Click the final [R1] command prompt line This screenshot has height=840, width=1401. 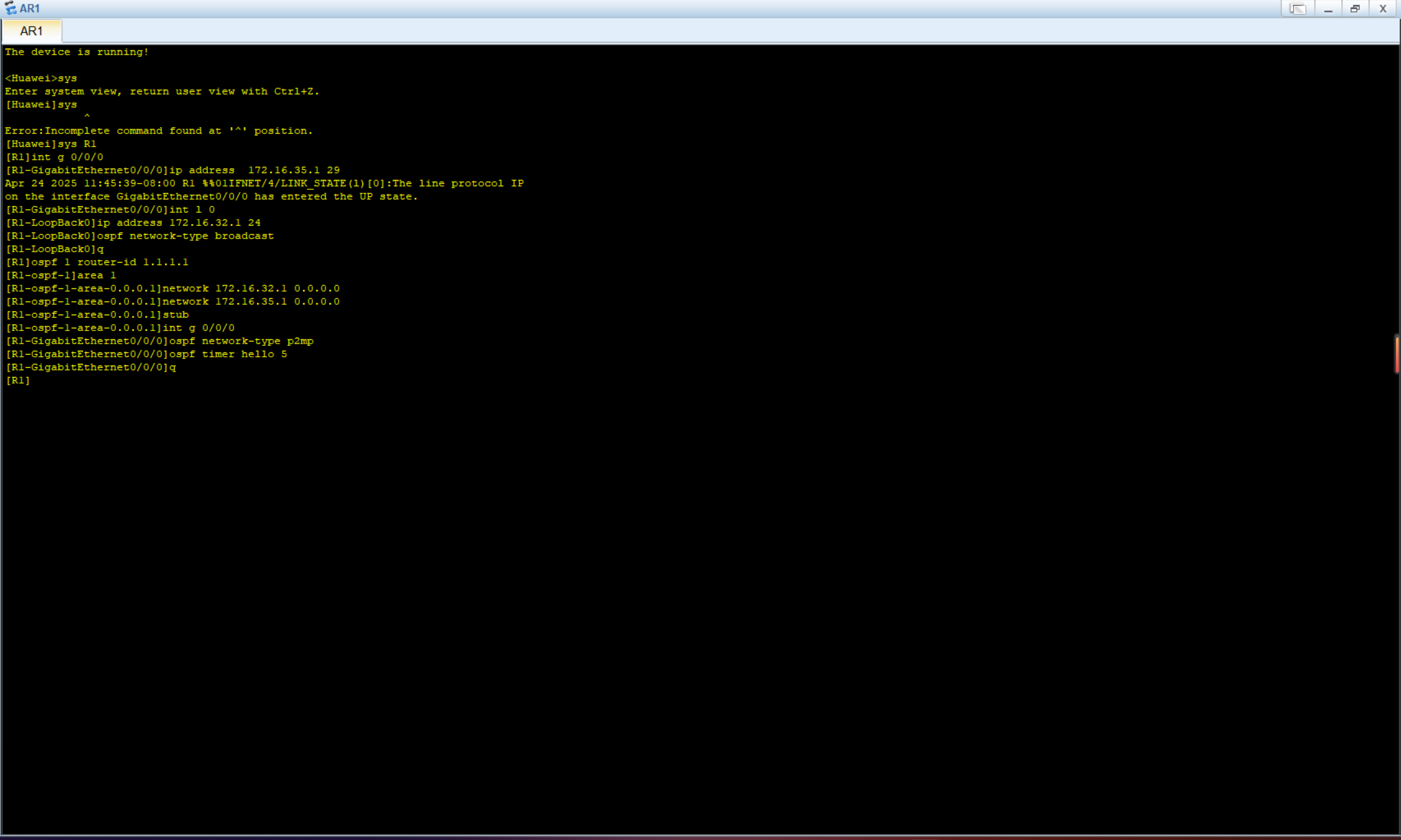point(18,380)
